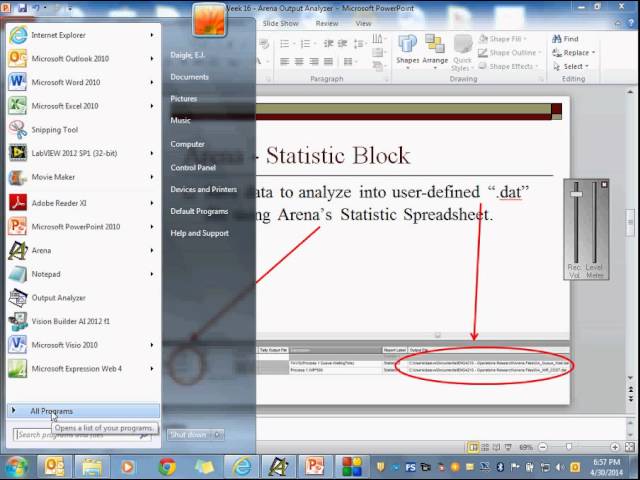Switch to PowerPoint in taskbar

[315, 467]
